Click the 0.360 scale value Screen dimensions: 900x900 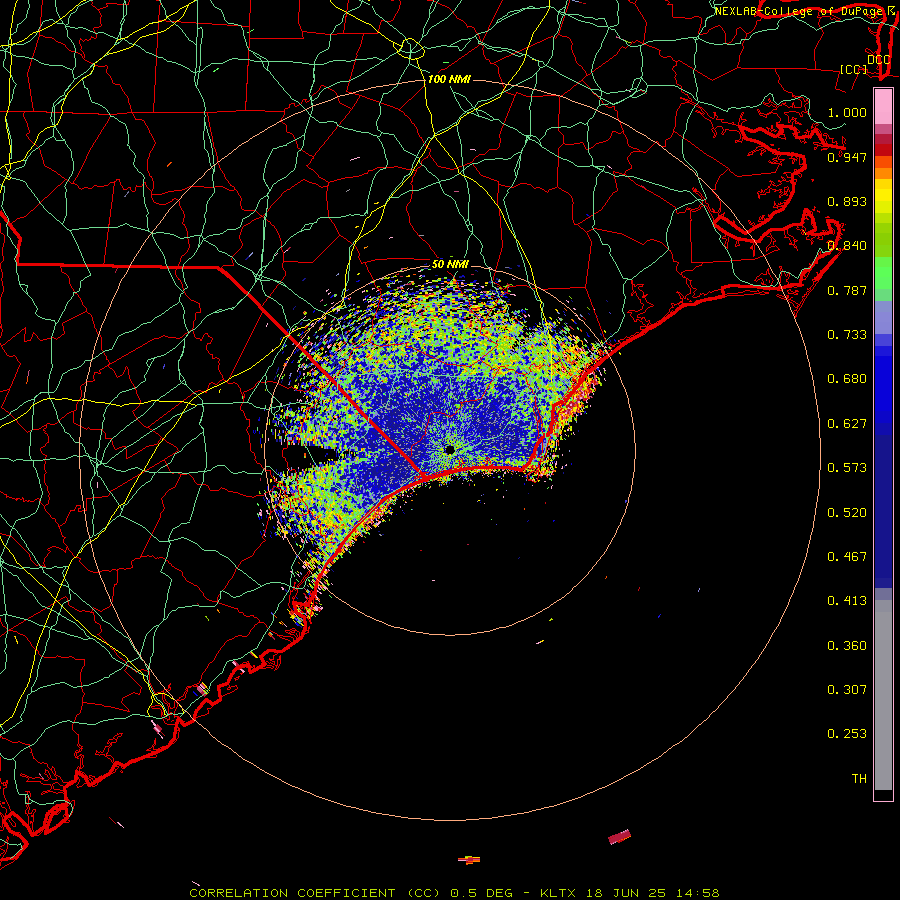[847, 646]
